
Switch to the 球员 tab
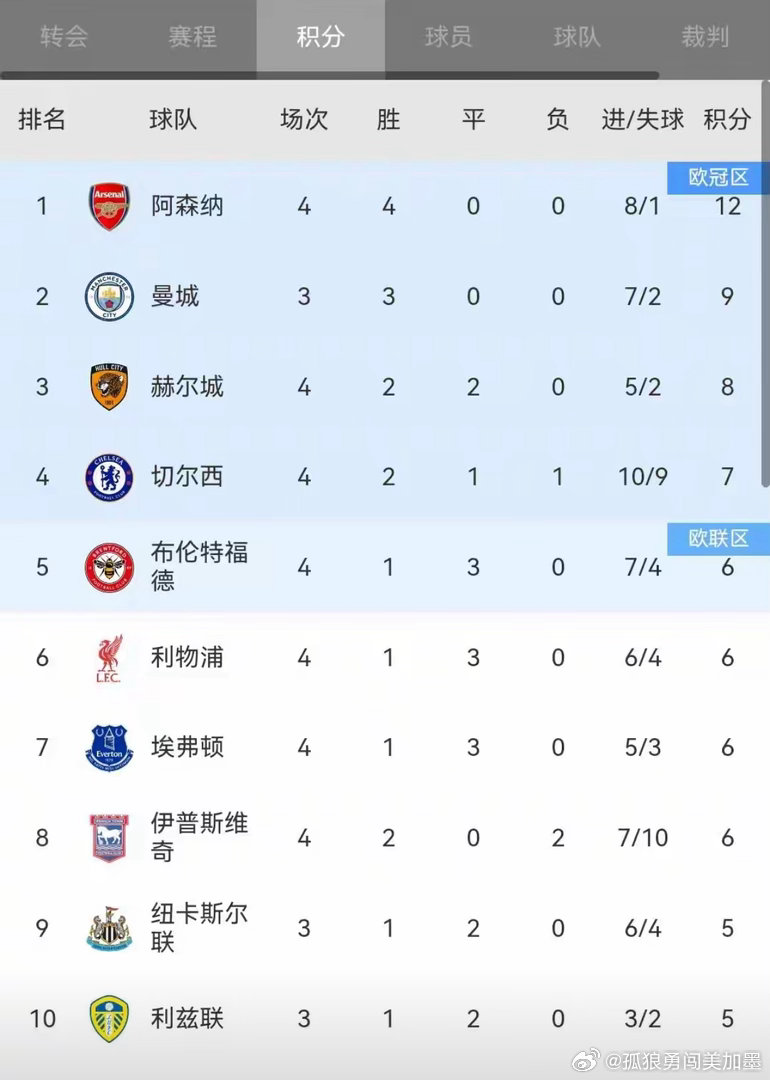pos(448,36)
